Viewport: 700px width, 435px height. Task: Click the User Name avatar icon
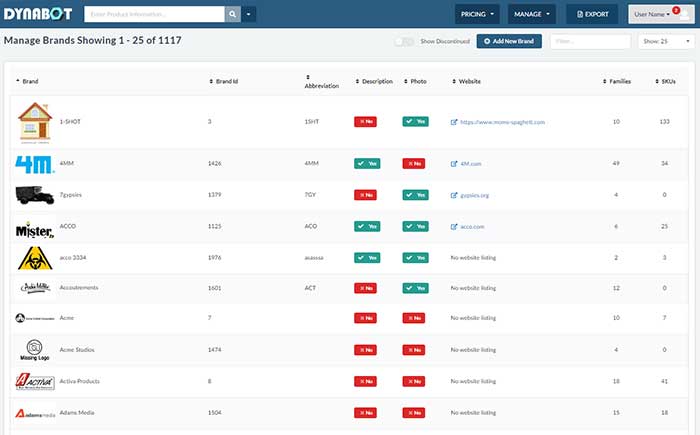pyautogui.click(x=684, y=15)
